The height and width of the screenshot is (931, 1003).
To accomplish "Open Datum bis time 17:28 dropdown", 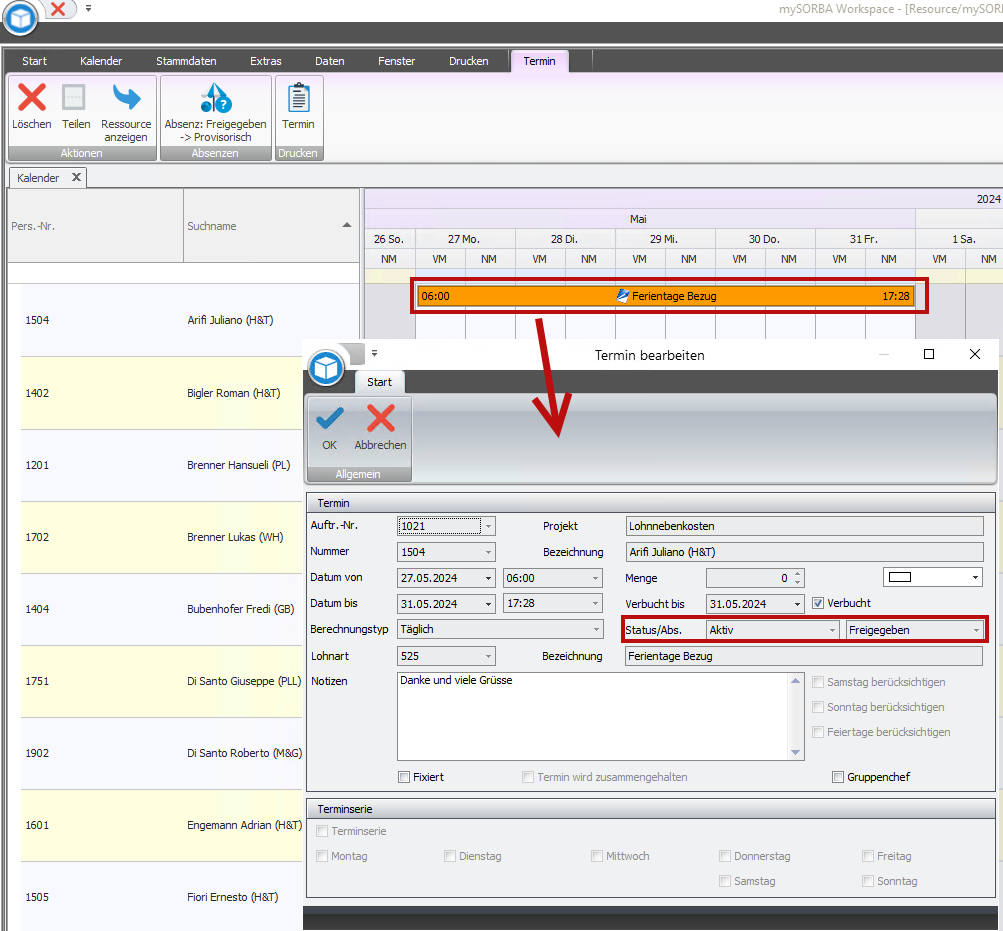I will [x=595, y=603].
